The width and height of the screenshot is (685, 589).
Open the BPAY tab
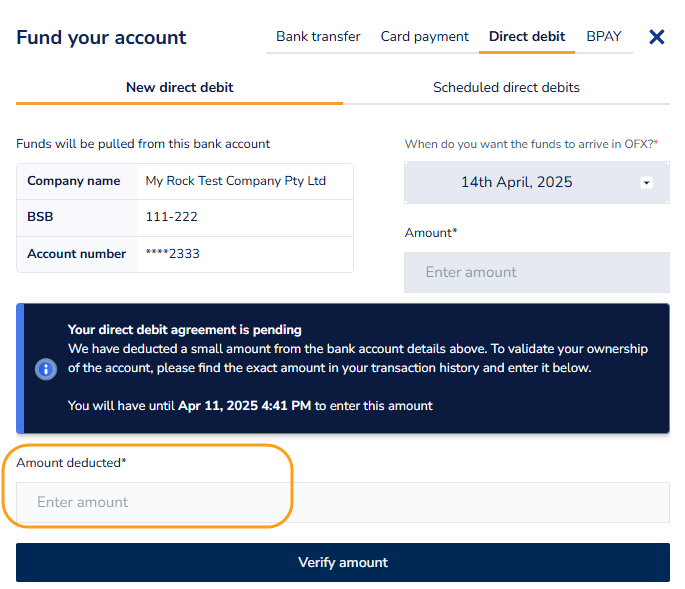pyautogui.click(x=604, y=36)
